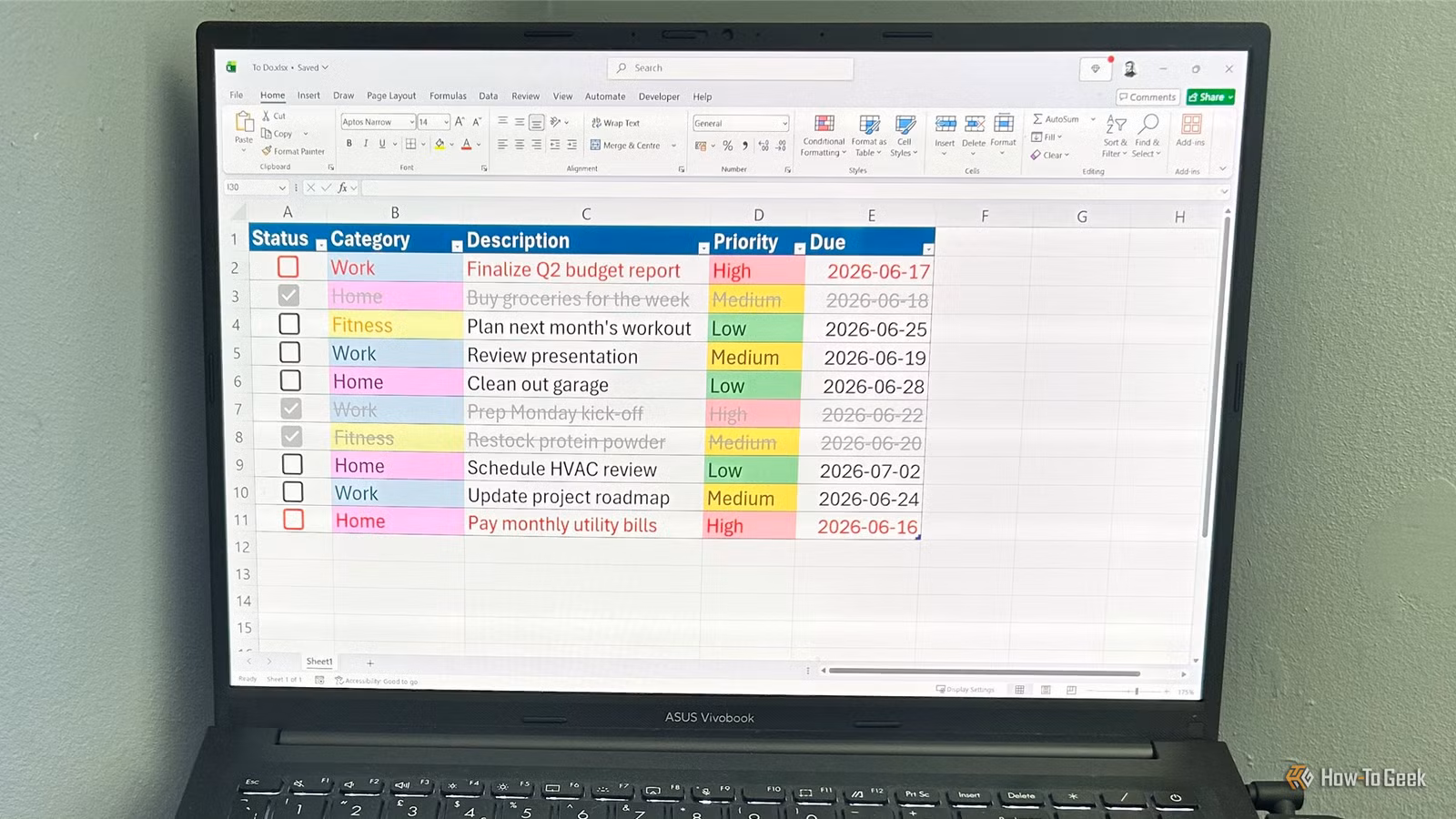Align text to the right
This screenshot has width=1456, height=819.
[537, 145]
